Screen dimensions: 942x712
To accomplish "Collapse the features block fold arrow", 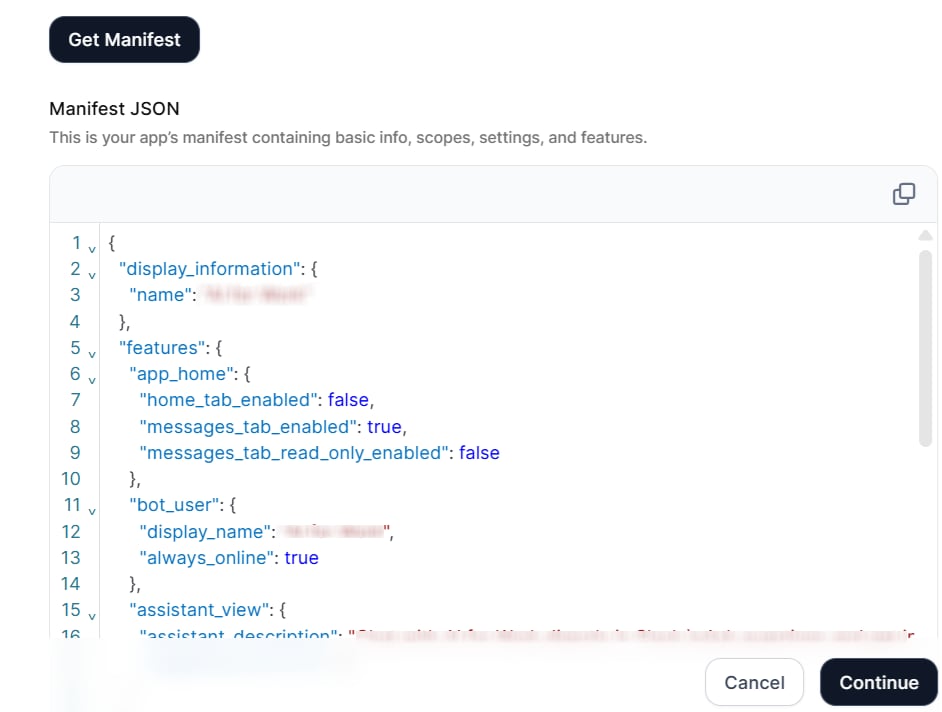I will pyautogui.click(x=92, y=354).
